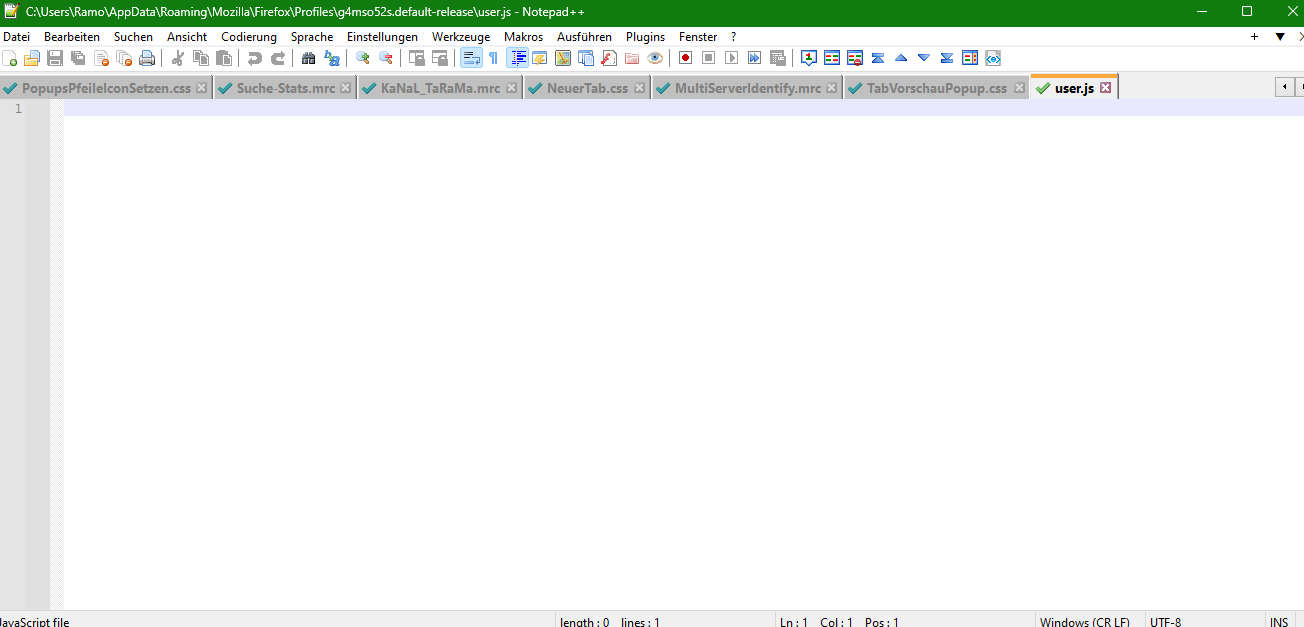Screen dimensions: 1304x627
Task: Click the Function List toolbar icon
Action: point(608,58)
